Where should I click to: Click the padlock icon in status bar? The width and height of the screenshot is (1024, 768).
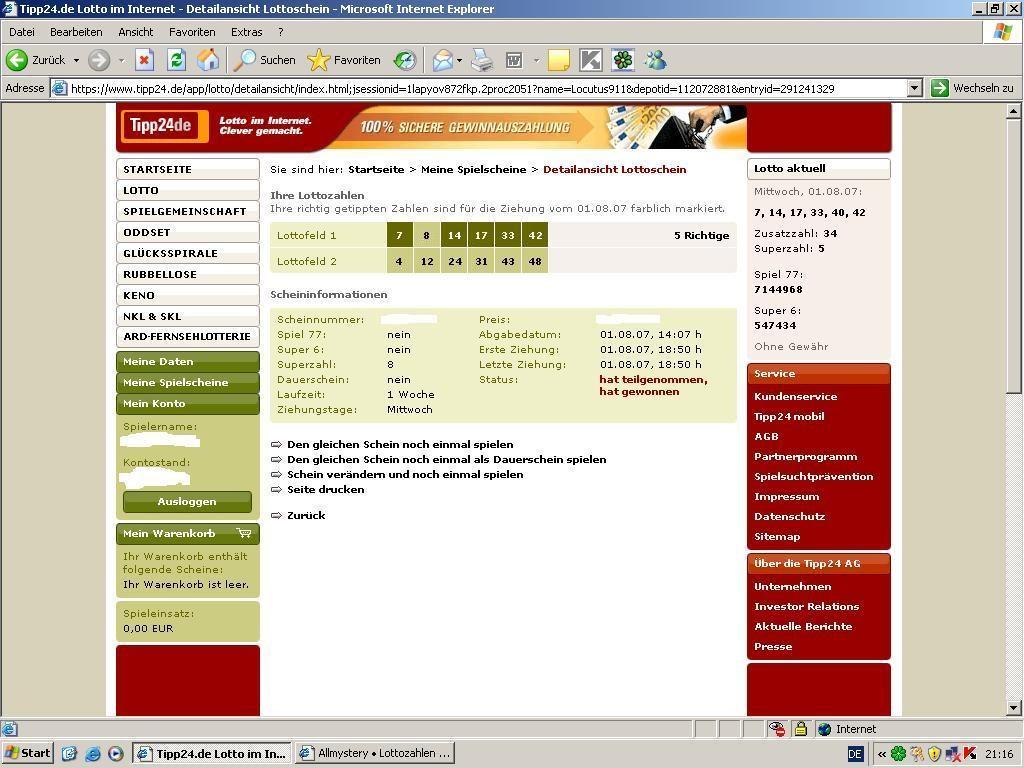[801, 729]
